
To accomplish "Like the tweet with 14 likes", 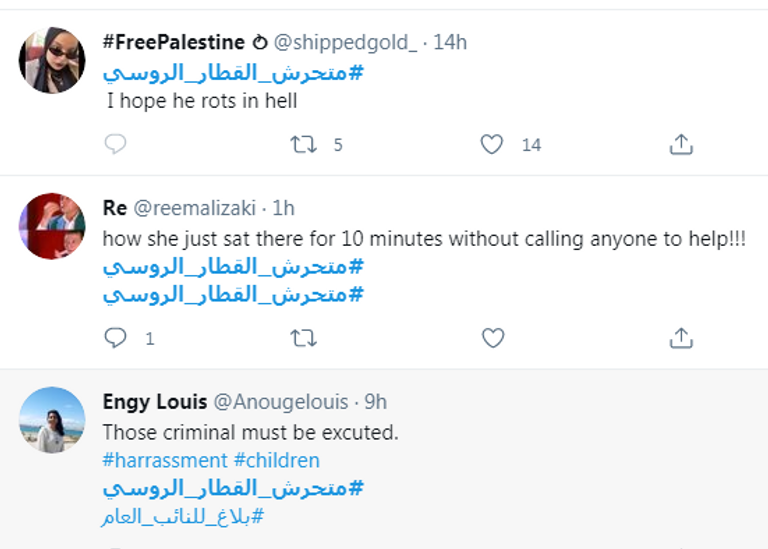I will [492, 145].
